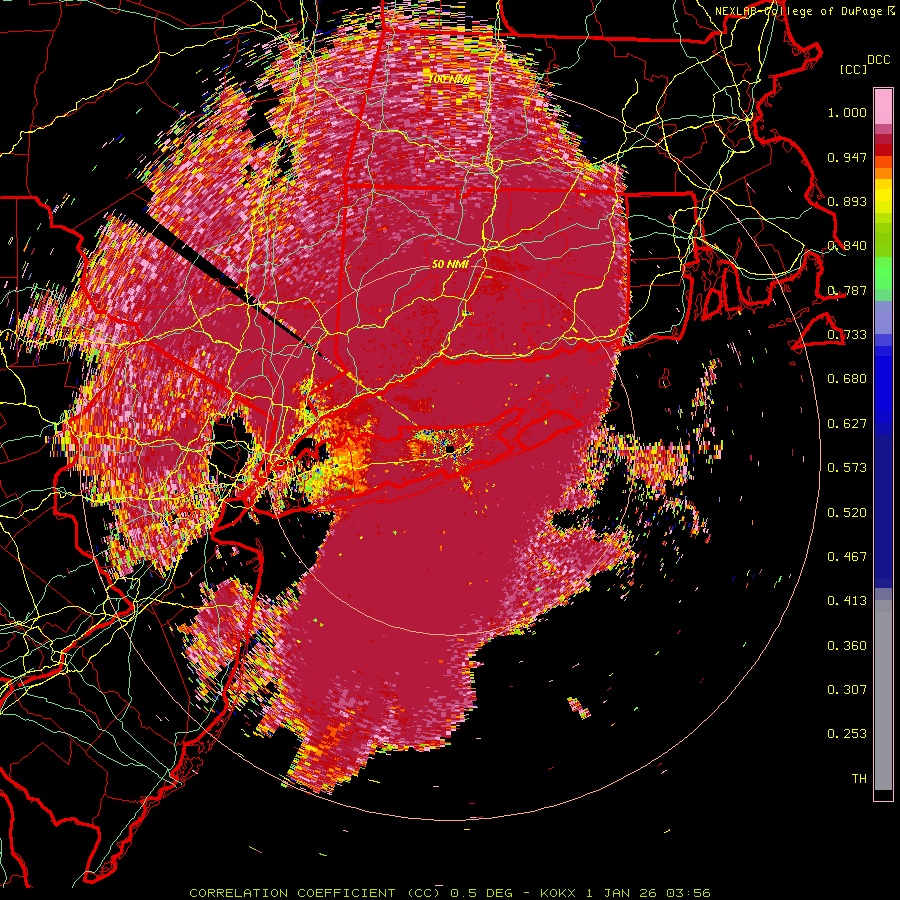
Task: Click the 0.680 scale value
Action: [847, 379]
